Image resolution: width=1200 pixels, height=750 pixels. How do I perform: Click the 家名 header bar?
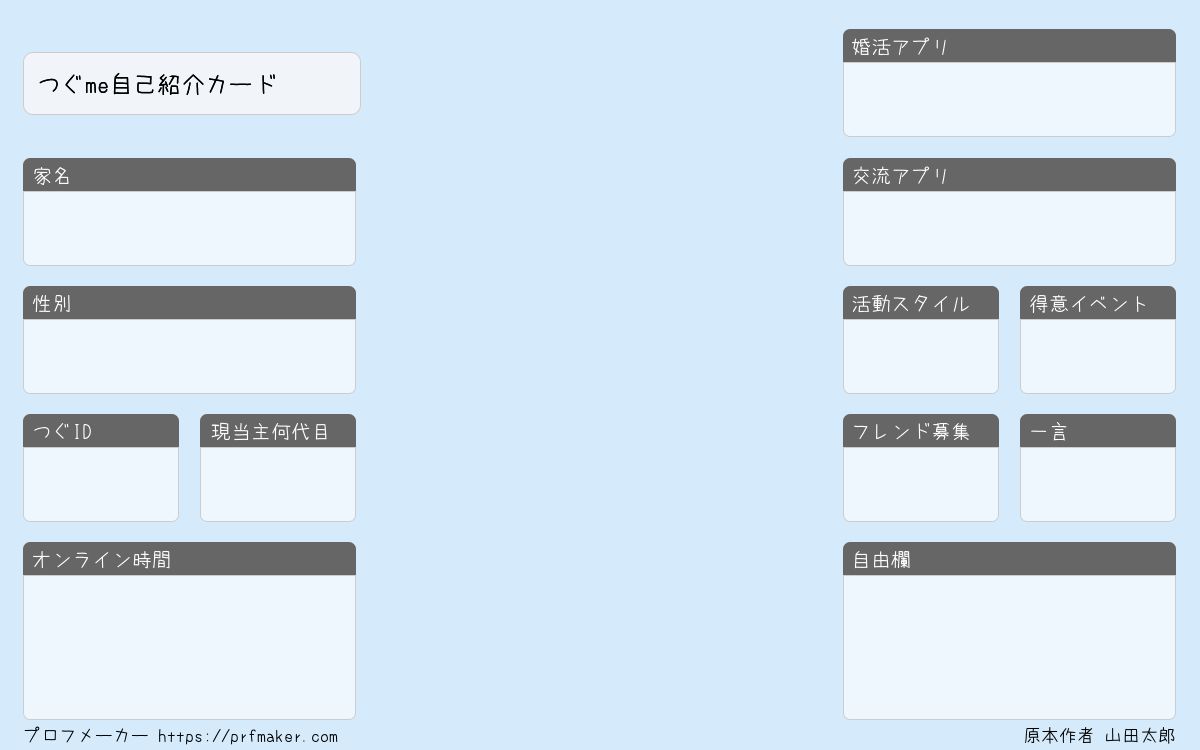[x=189, y=176]
